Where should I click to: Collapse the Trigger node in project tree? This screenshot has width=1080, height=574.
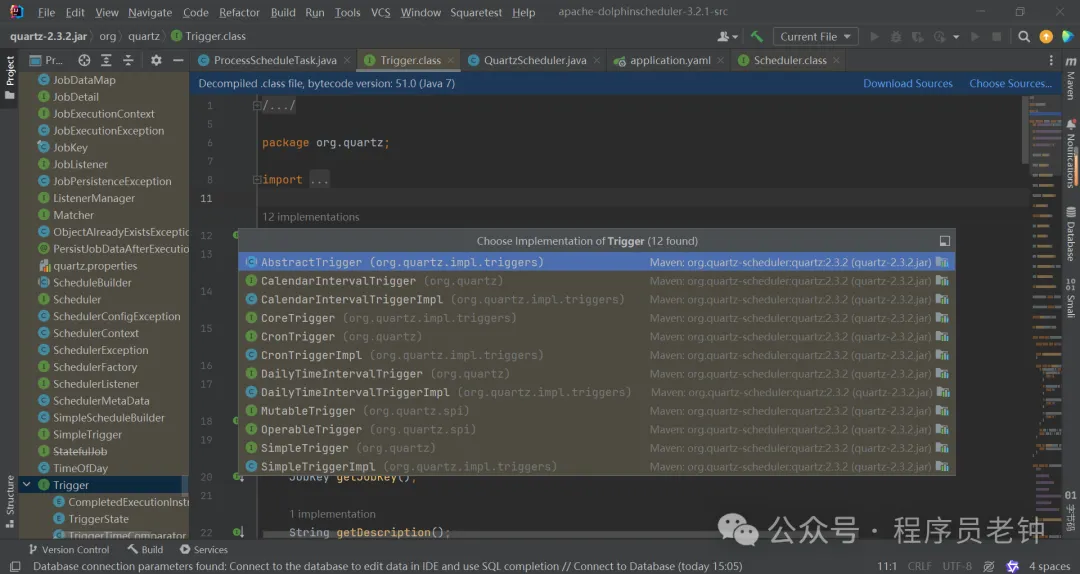[x=28, y=485]
